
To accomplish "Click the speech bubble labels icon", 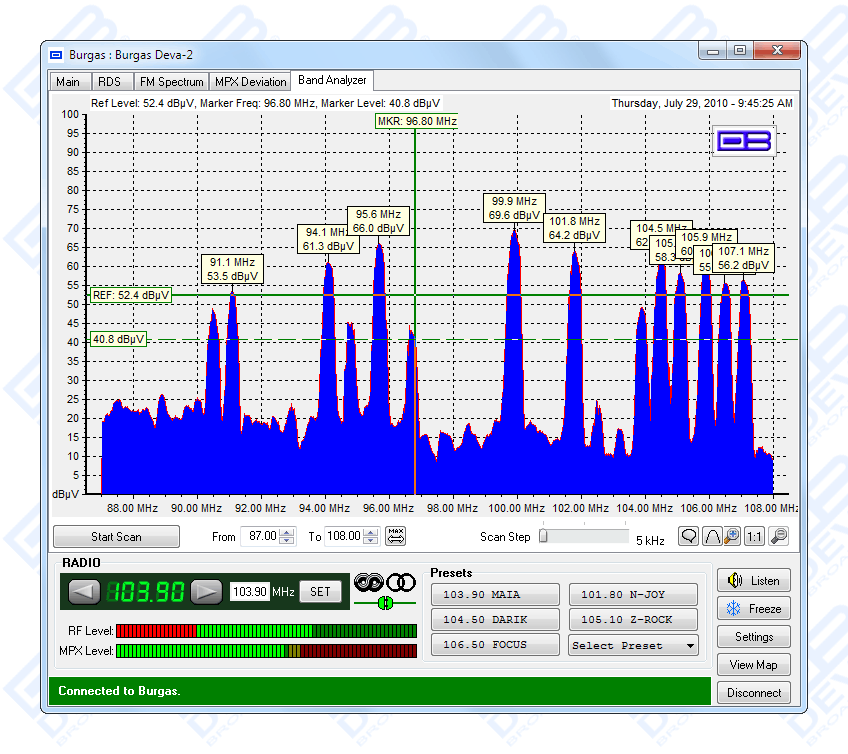I will pos(689,536).
